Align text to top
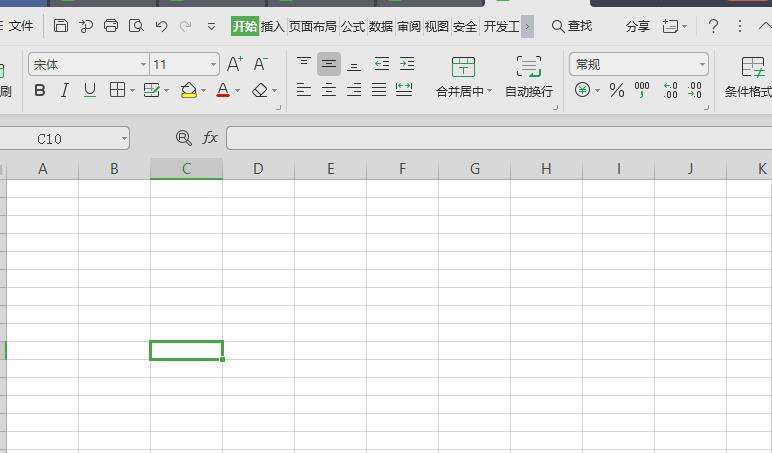 [304, 63]
